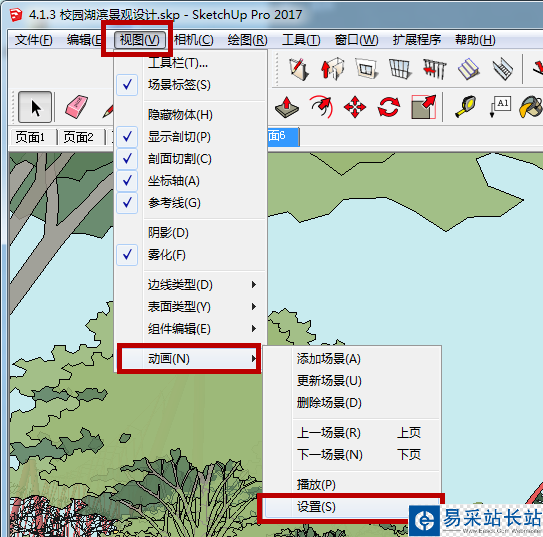Open the 工具(T) menu
Viewport: 543px width, 537px height.
pyautogui.click(x=301, y=40)
